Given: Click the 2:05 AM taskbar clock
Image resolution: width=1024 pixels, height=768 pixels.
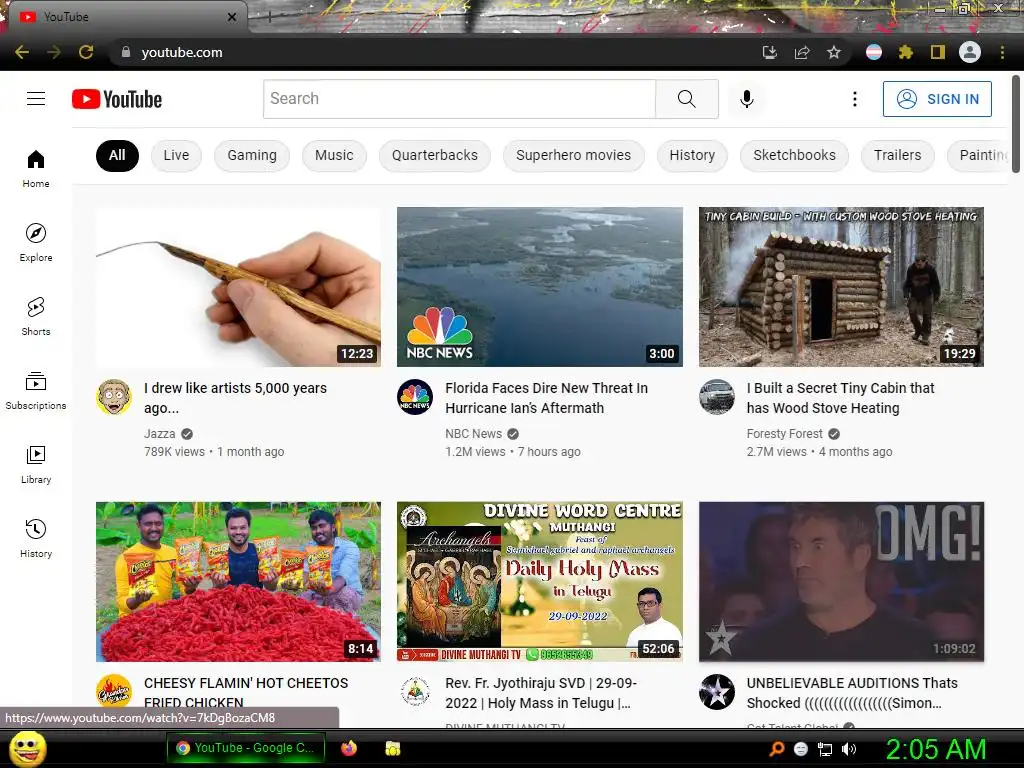Looking at the screenshot, I should click(x=935, y=749).
